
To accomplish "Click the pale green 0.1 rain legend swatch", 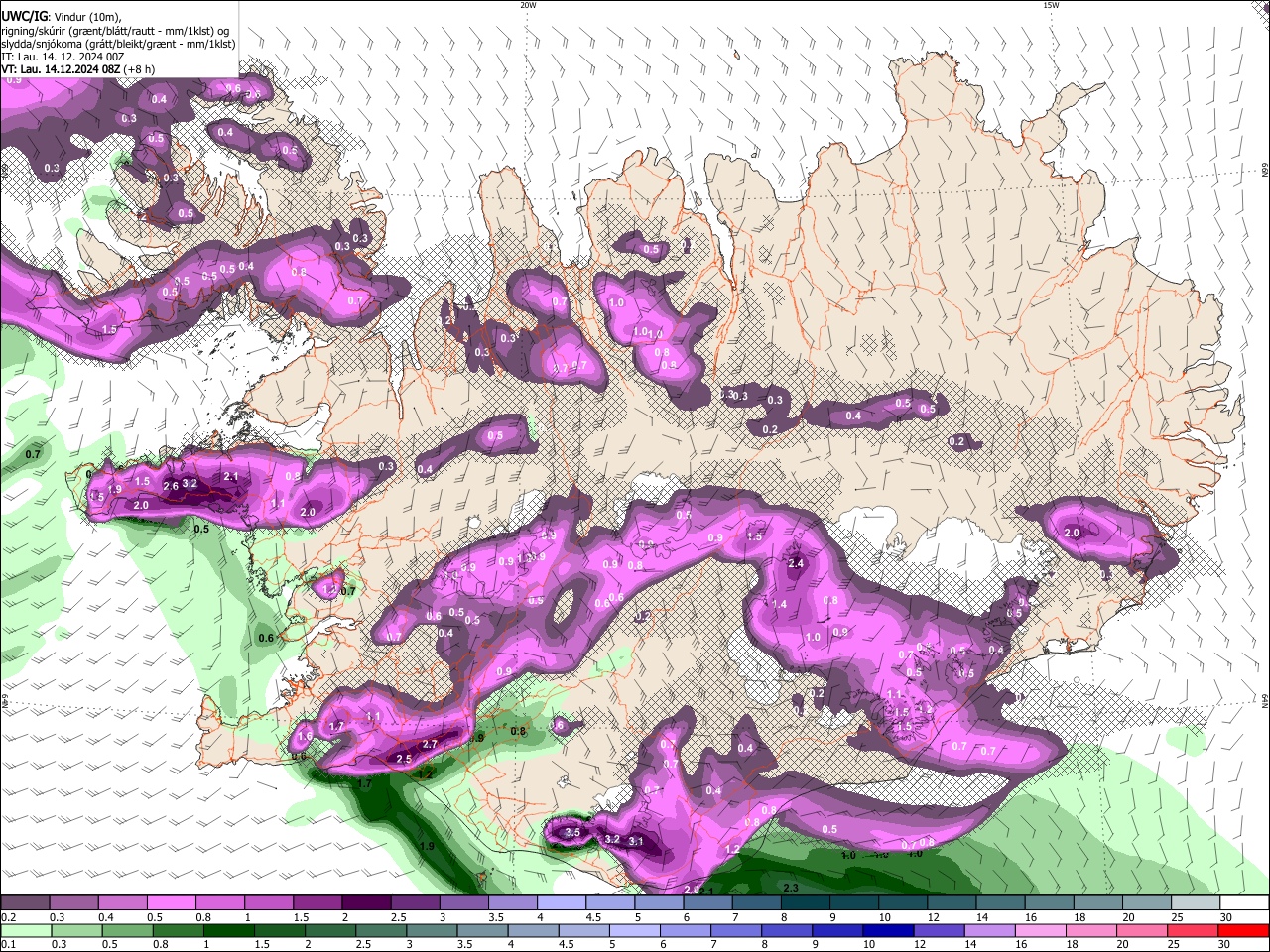I will click(25, 930).
